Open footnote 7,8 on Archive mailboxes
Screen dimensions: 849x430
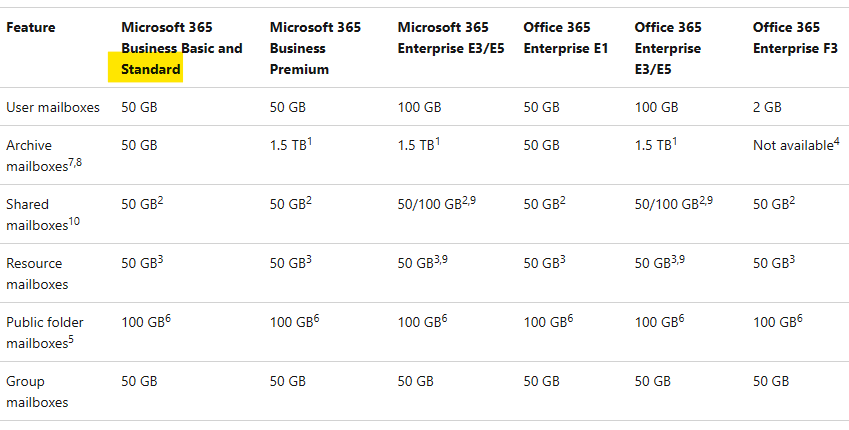(x=75, y=163)
